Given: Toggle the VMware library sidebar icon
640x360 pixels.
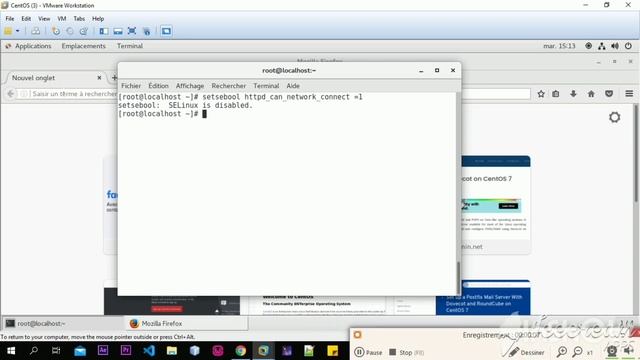Looking at the screenshot, I should [104, 31].
